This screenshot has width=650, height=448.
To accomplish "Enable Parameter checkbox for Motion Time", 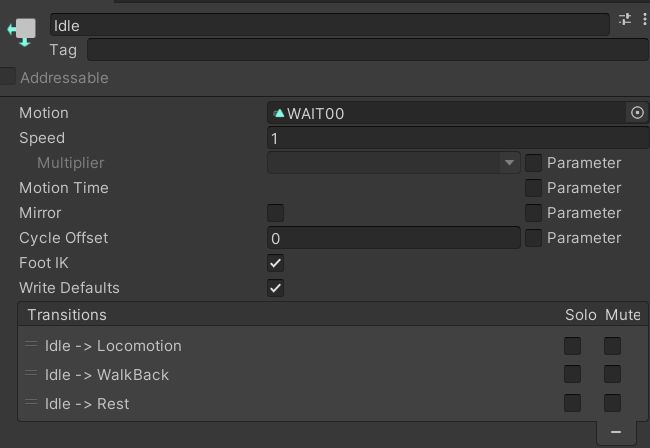I will click(533, 188).
